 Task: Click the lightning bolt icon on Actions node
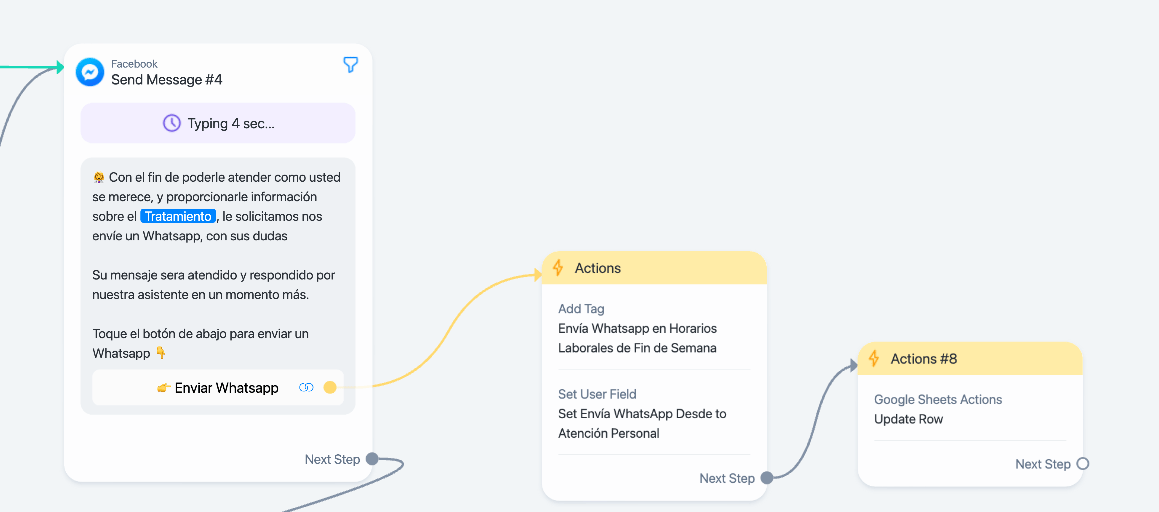558,267
